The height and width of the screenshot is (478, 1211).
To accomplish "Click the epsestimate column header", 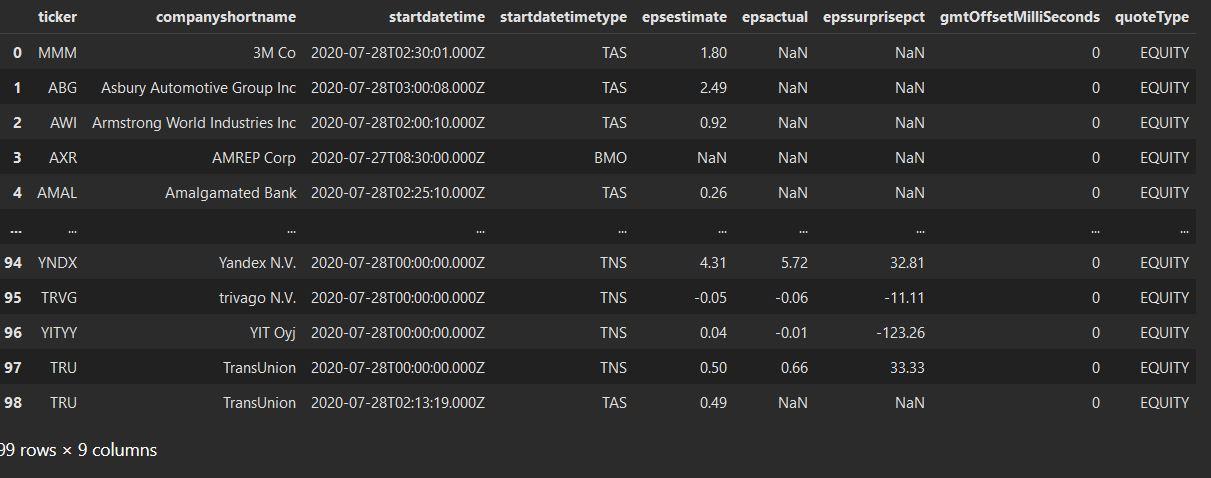I will point(685,17).
